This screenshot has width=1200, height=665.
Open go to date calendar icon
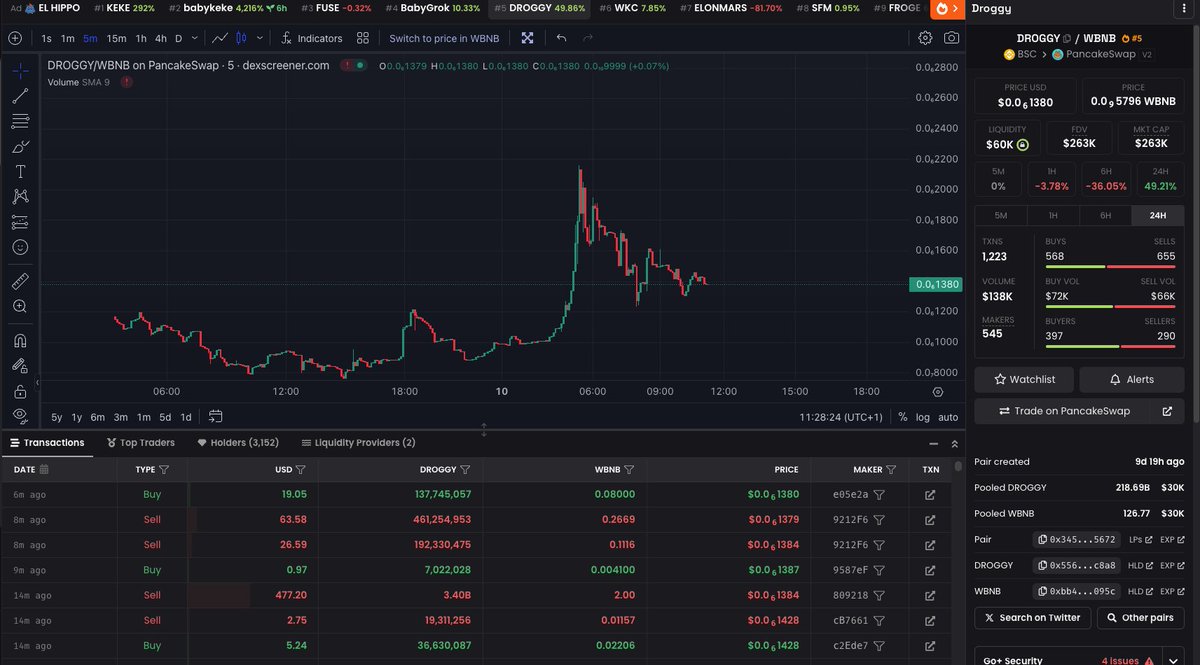[215, 417]
